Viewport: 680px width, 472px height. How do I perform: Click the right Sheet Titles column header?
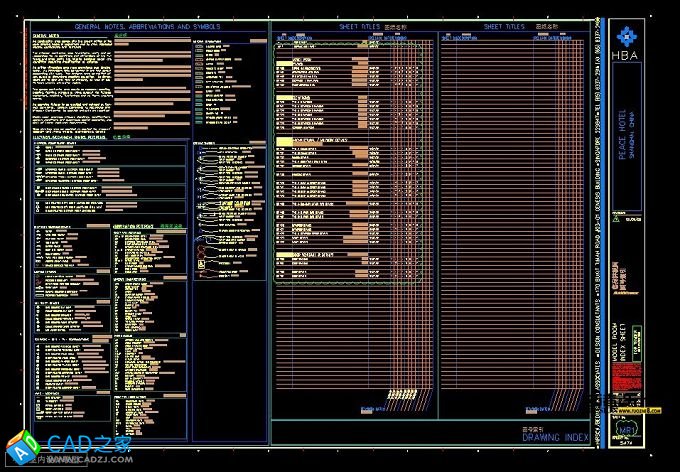pos(504,27)
